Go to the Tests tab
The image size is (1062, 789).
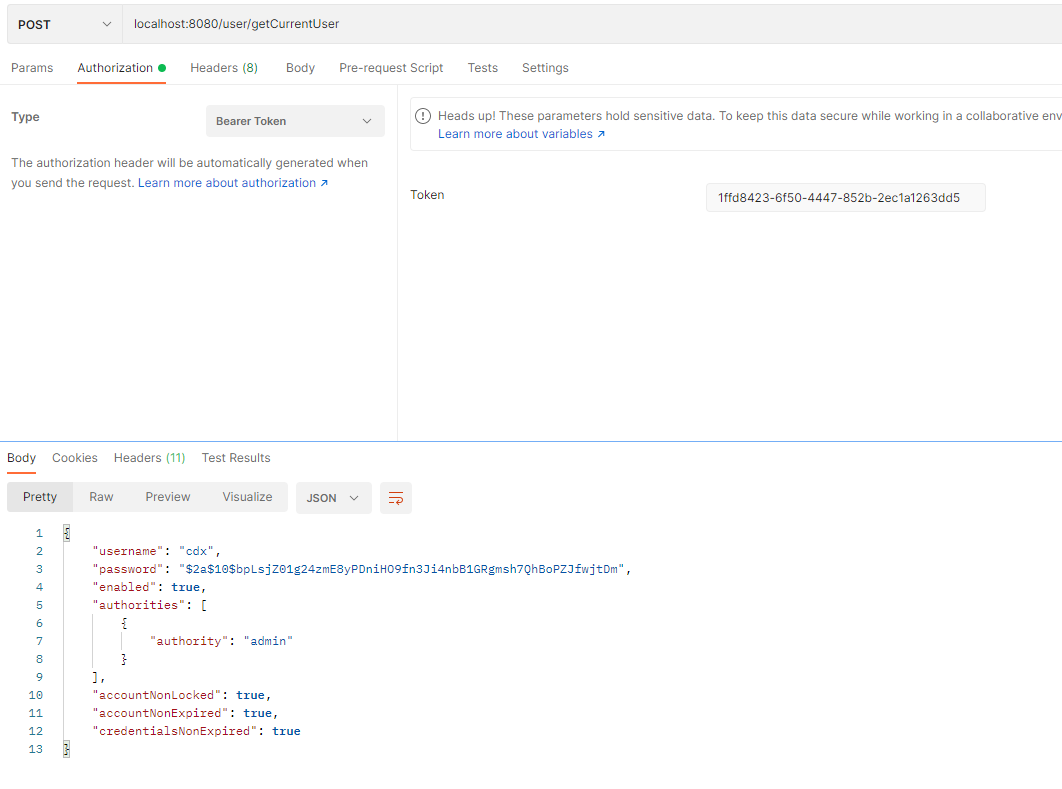482,68
